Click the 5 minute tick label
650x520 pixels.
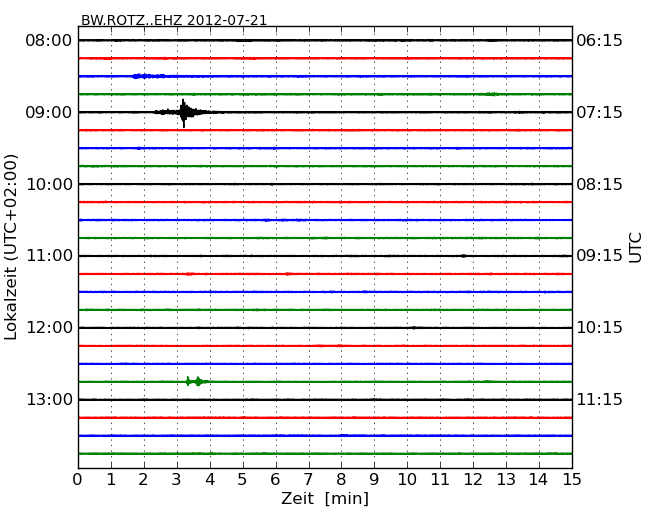pyautogui.click(x=243, y=480)
